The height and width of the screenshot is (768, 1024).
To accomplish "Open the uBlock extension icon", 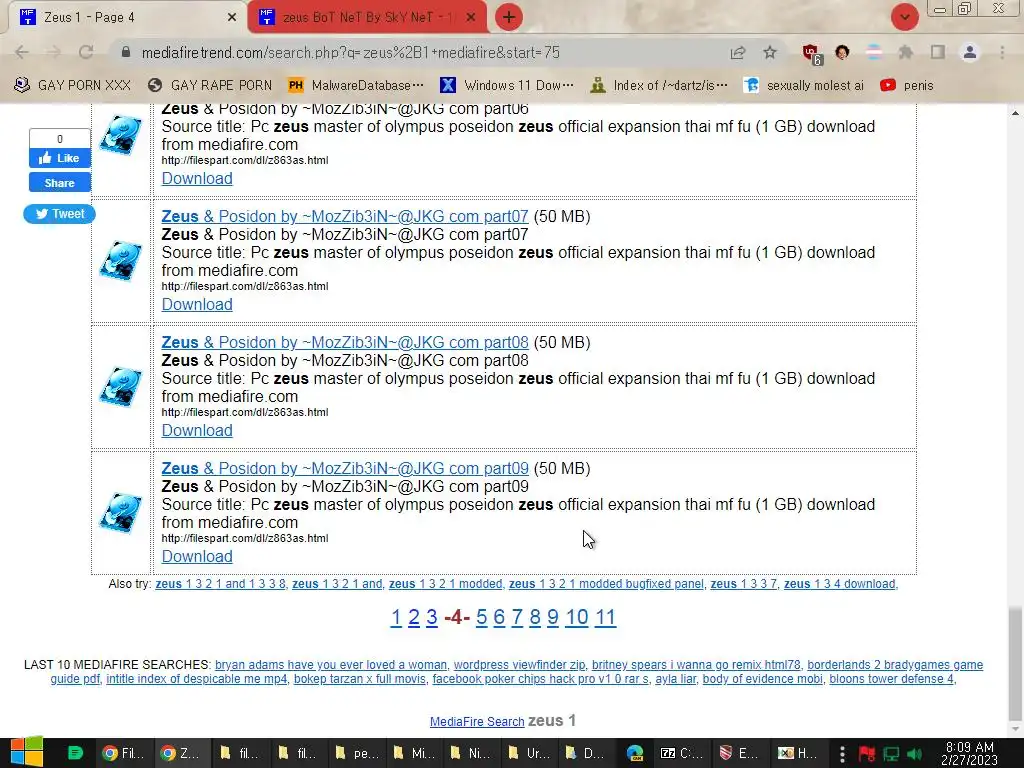I will [x=811, y=53].
